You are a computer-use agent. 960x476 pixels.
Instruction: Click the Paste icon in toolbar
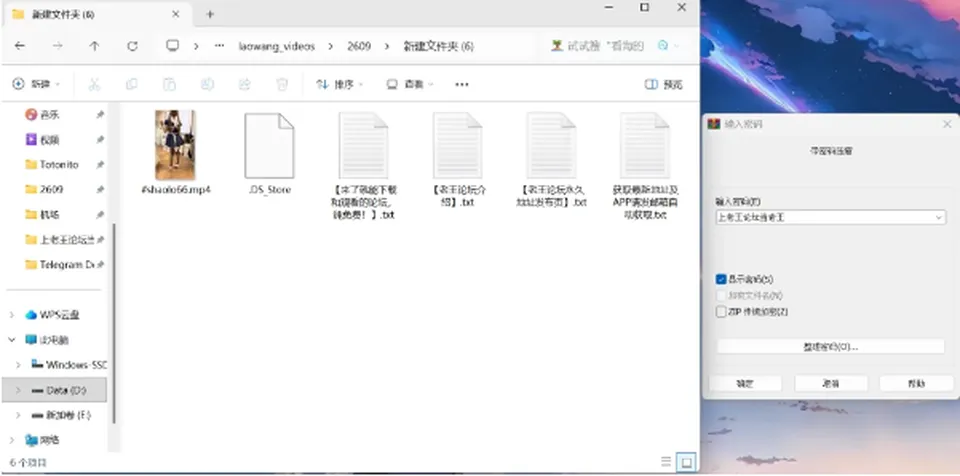pyautogui.click(x=169, y=85)
